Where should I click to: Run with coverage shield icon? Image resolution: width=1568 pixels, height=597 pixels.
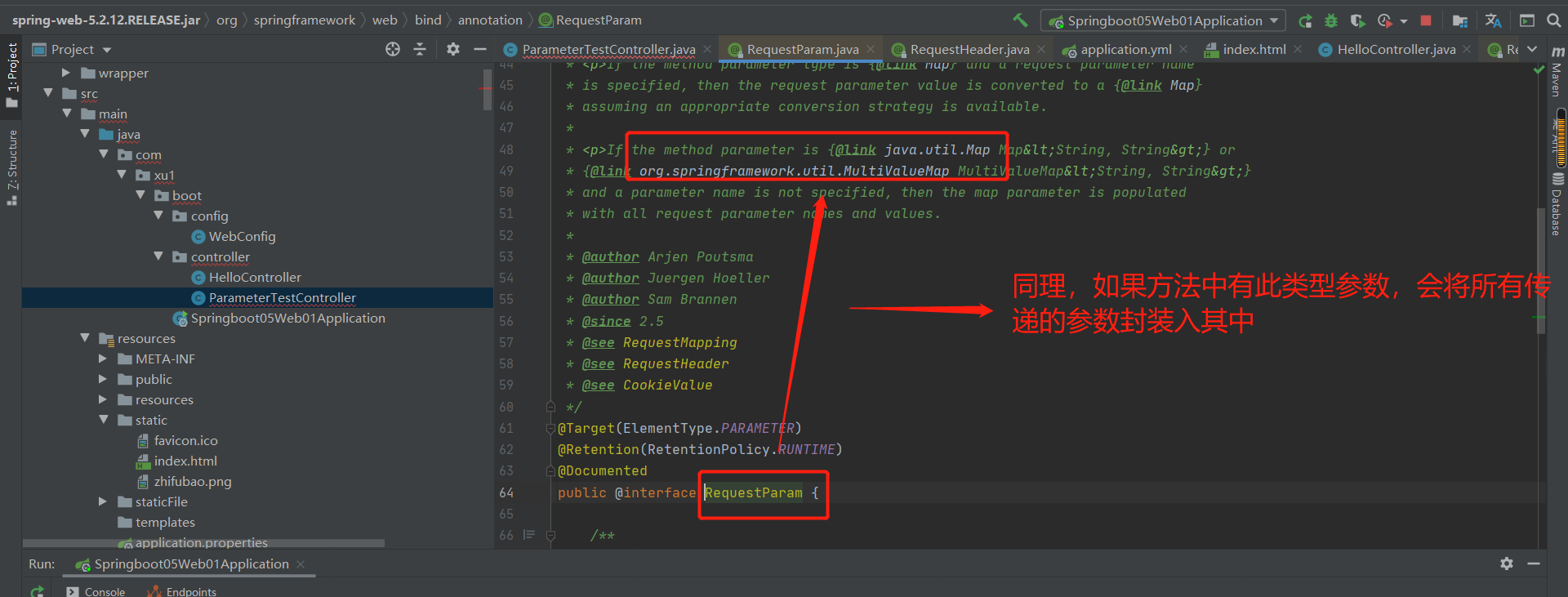pos(1357,20)
